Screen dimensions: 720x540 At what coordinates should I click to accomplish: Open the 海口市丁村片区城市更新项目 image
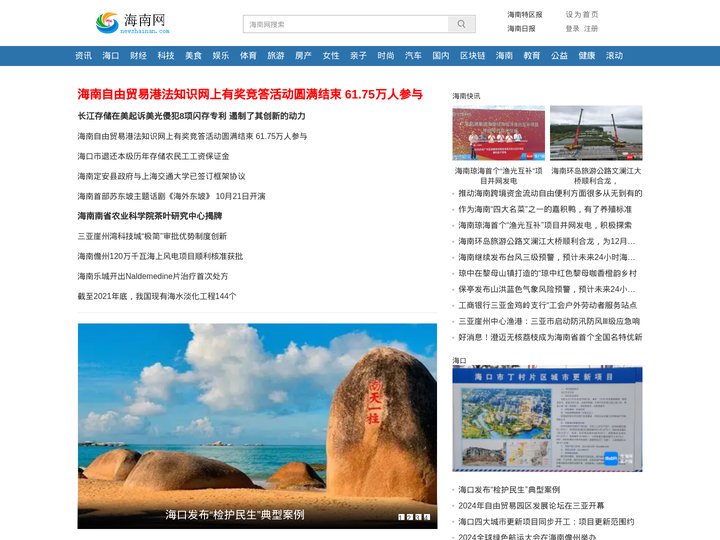pyautogui.click(x=547, y=419)
